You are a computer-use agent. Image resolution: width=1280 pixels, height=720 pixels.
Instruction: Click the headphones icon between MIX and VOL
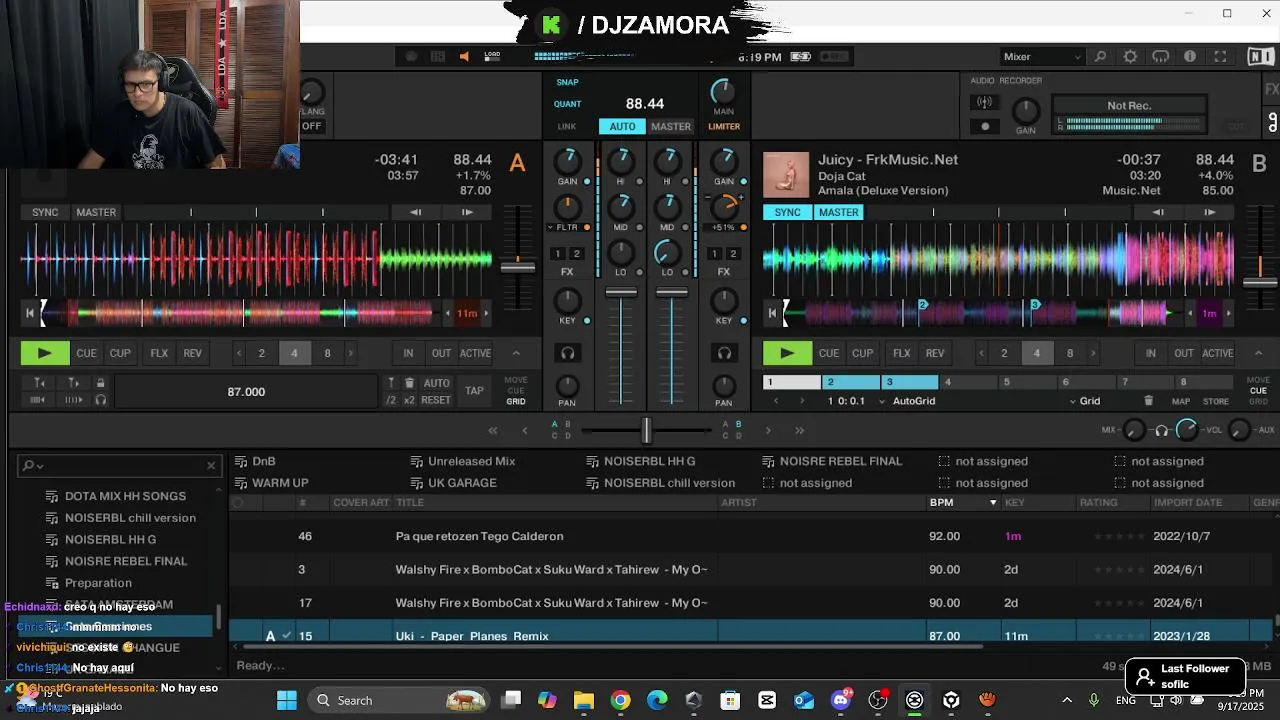tap(1161, 430)
